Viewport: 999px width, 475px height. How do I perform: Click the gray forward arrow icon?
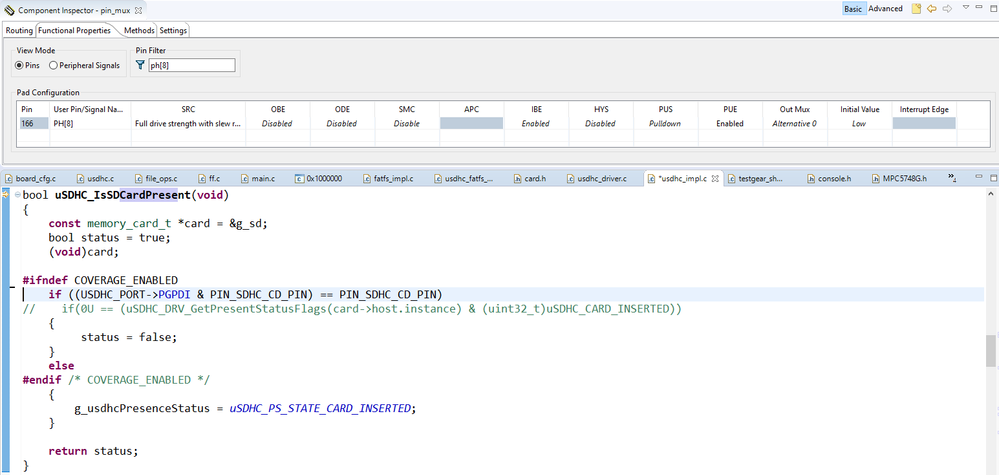point(947,9)
